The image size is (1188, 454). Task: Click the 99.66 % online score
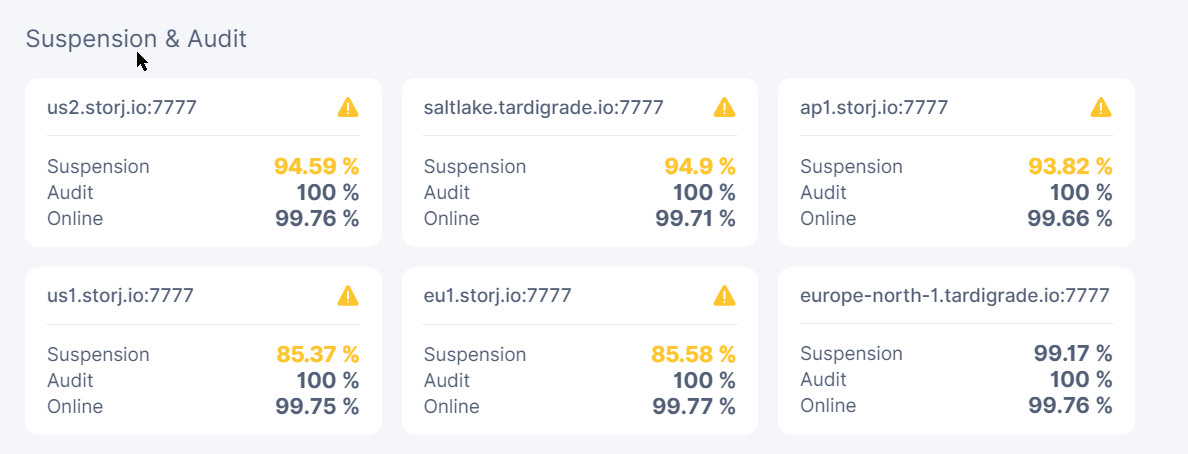(x=1070, y=219)
